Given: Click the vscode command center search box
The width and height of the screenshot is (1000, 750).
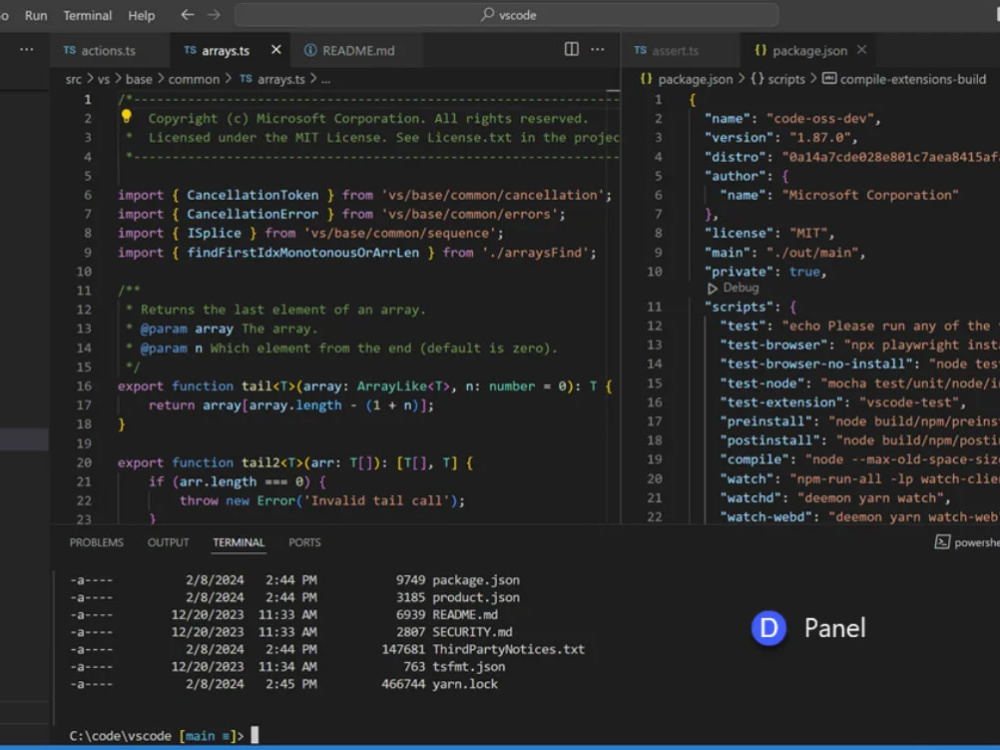Looking at the screenshot, I should click(507, 15).
